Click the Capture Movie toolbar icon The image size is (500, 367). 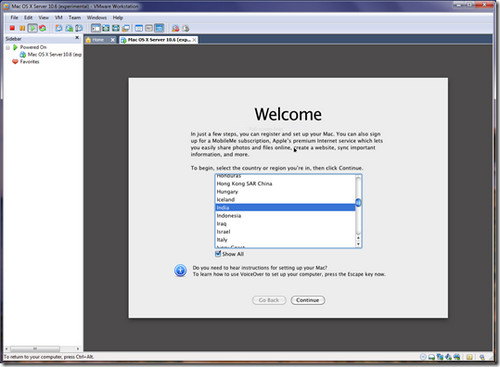tap(186, 29)
